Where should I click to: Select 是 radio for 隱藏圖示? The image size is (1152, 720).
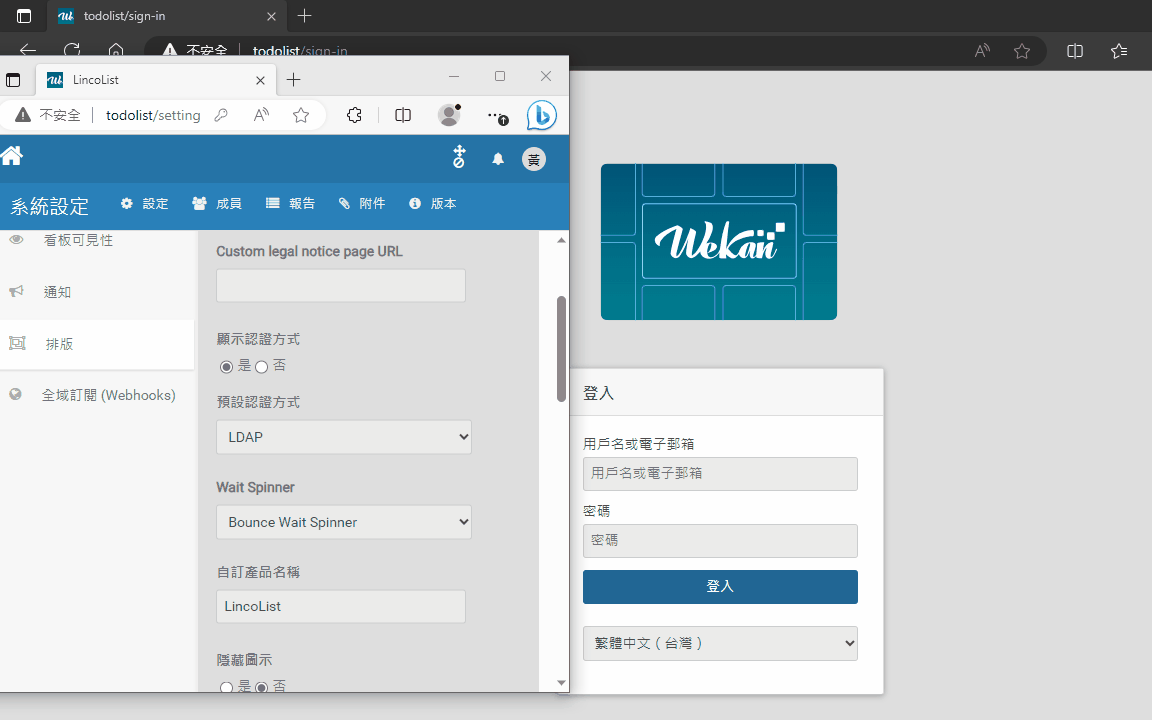pos(226,687)
